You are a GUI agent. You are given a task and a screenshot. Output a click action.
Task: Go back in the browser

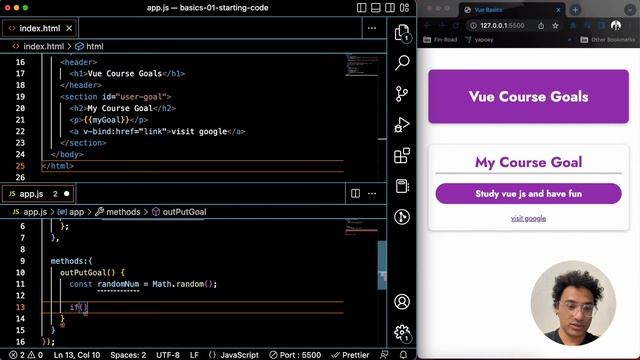427,25
